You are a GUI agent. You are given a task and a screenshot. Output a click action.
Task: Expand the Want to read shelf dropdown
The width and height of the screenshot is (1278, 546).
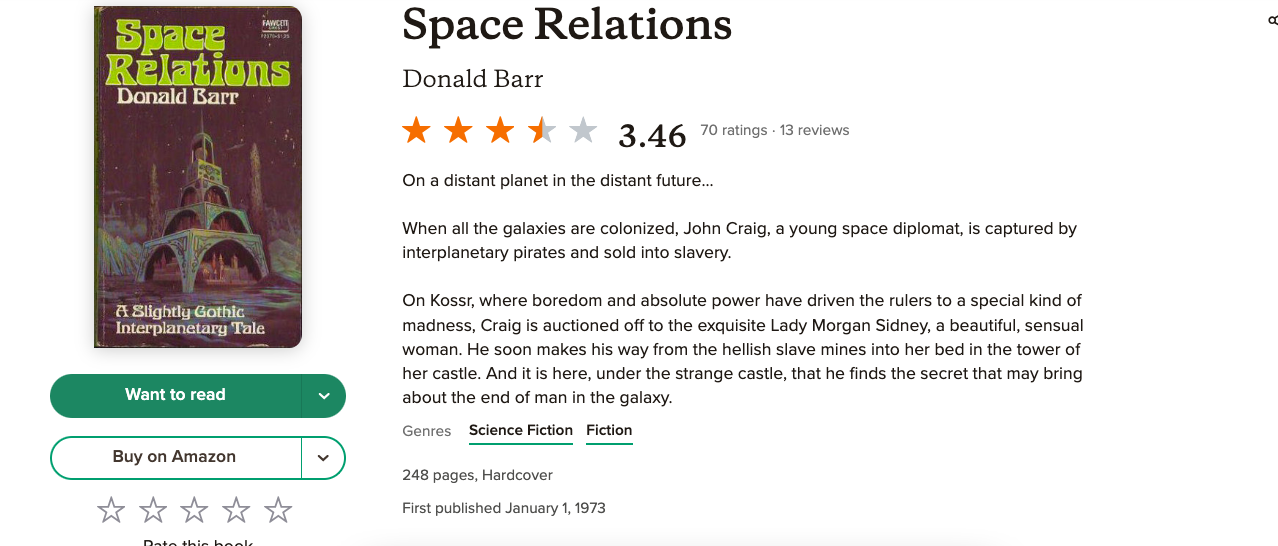[323, 396]
